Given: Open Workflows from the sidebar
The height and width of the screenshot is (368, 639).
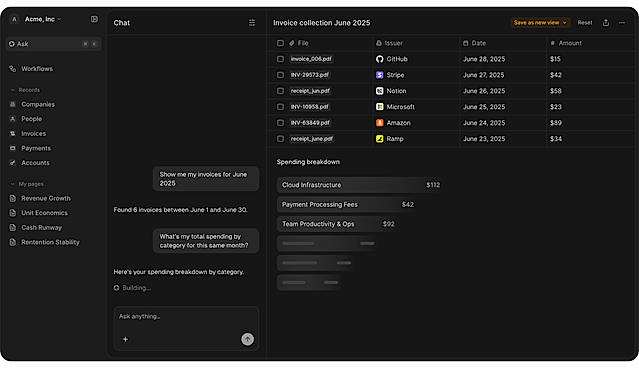Looking at the screenshot, I should click(37, 69).
